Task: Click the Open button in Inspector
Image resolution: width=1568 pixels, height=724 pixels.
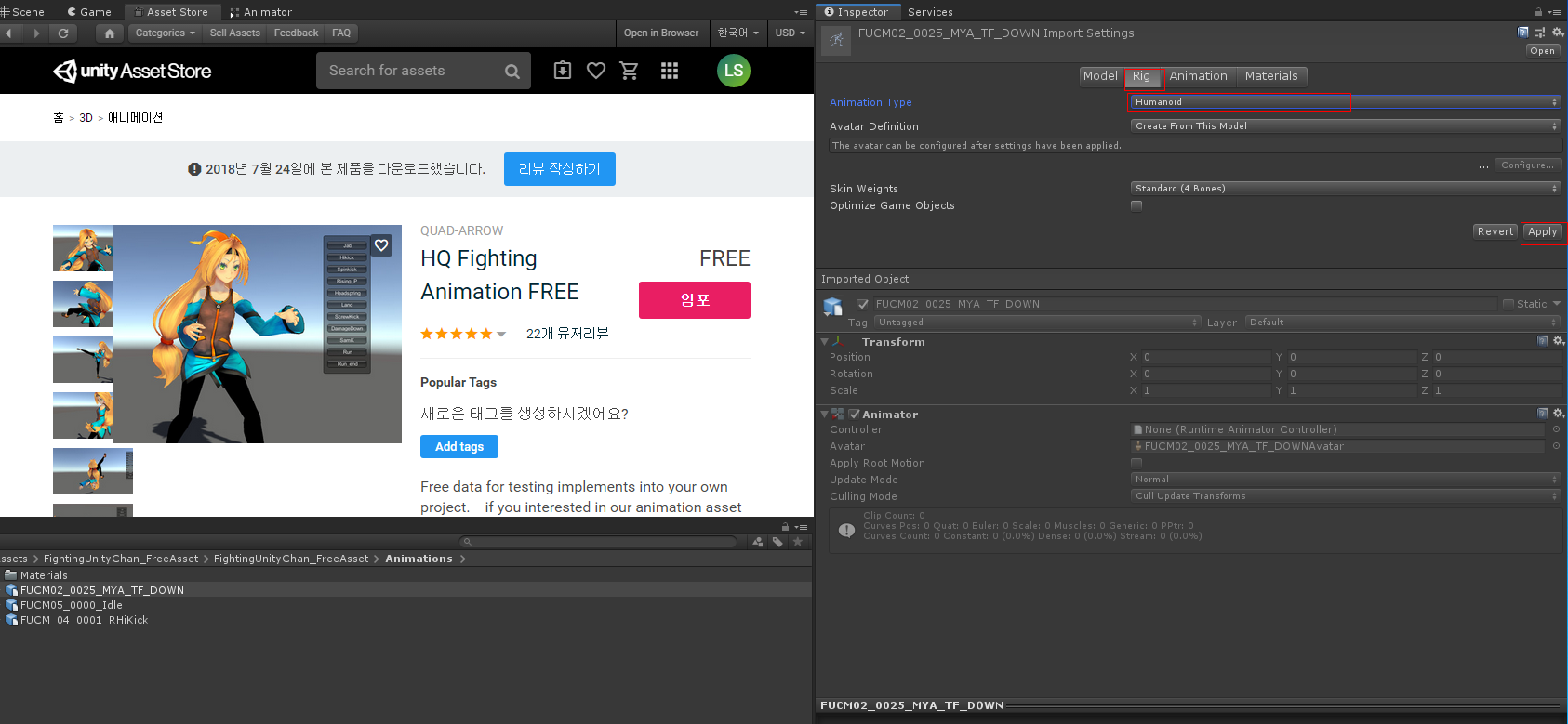Action: 1542,50
